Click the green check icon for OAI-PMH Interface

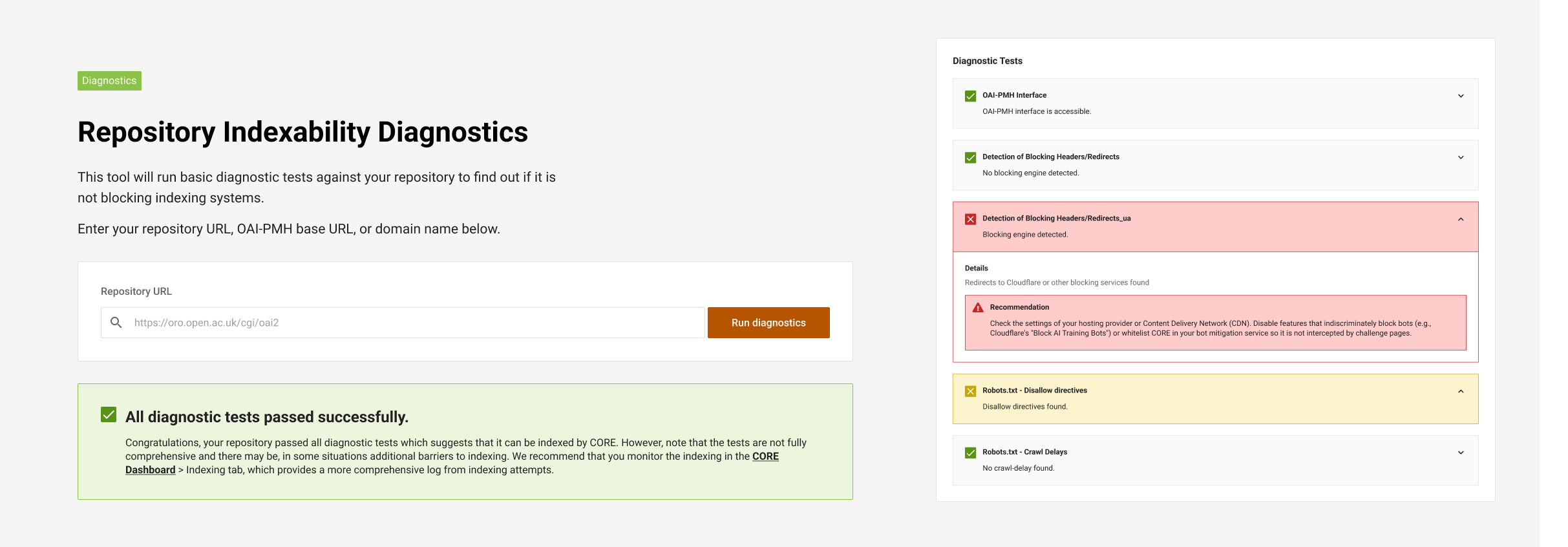[x=970, y=96]
